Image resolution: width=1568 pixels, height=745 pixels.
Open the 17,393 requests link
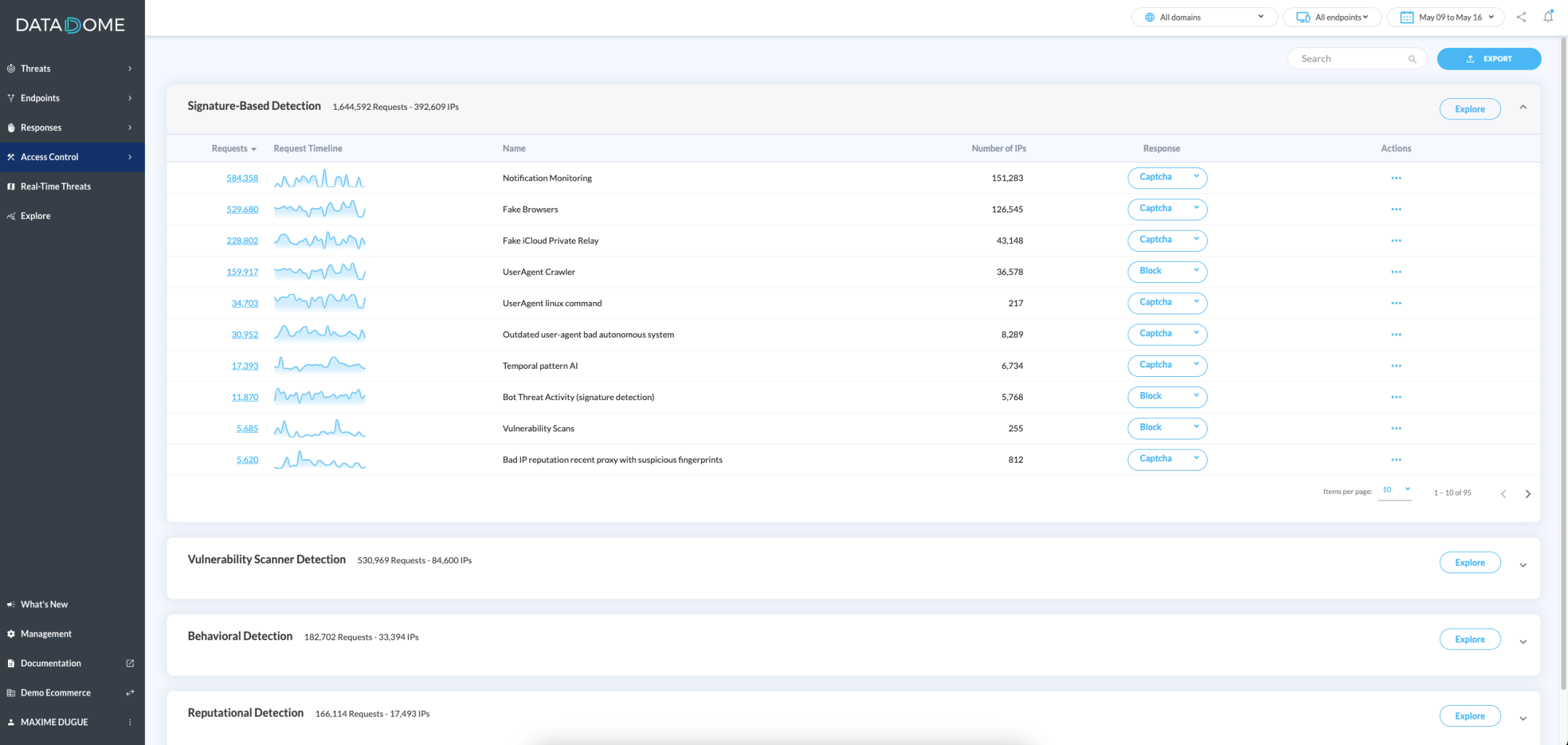[245, 366]
